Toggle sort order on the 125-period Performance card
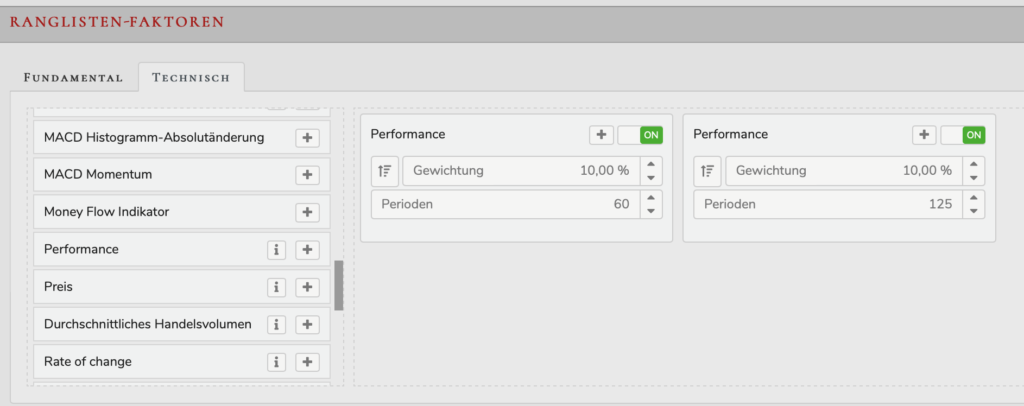The height and width of the screenshot is (406, 1024). pyautogui.click(x=707, y=171)
